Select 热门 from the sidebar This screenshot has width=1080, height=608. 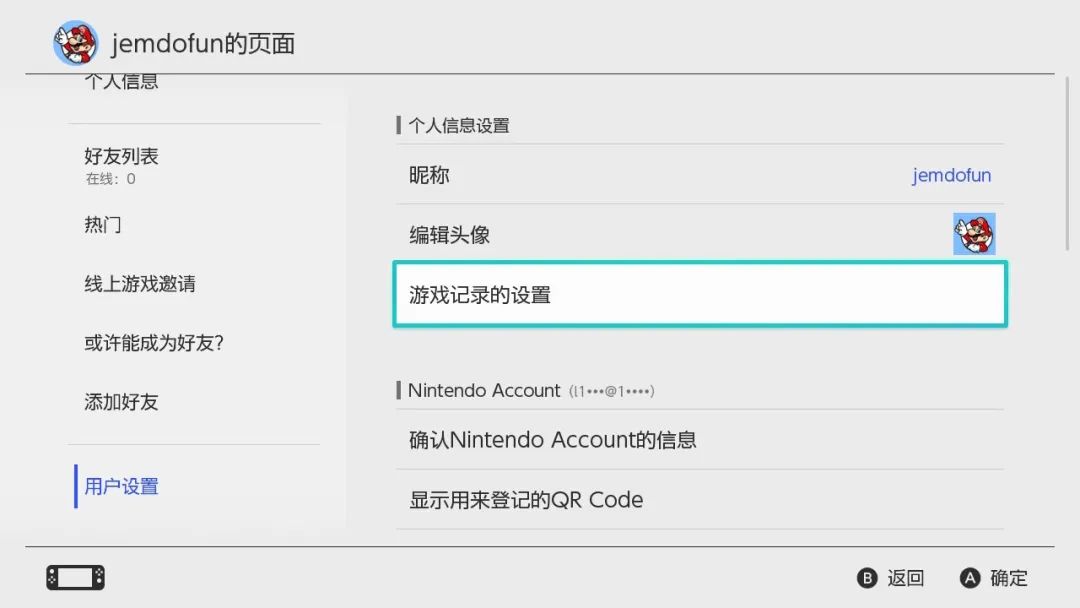coord(103,224)
